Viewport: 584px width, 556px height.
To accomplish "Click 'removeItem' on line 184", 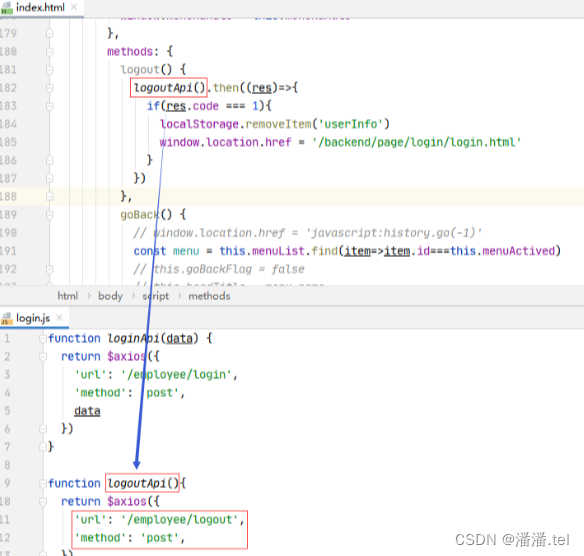I will tap(278, 124).
